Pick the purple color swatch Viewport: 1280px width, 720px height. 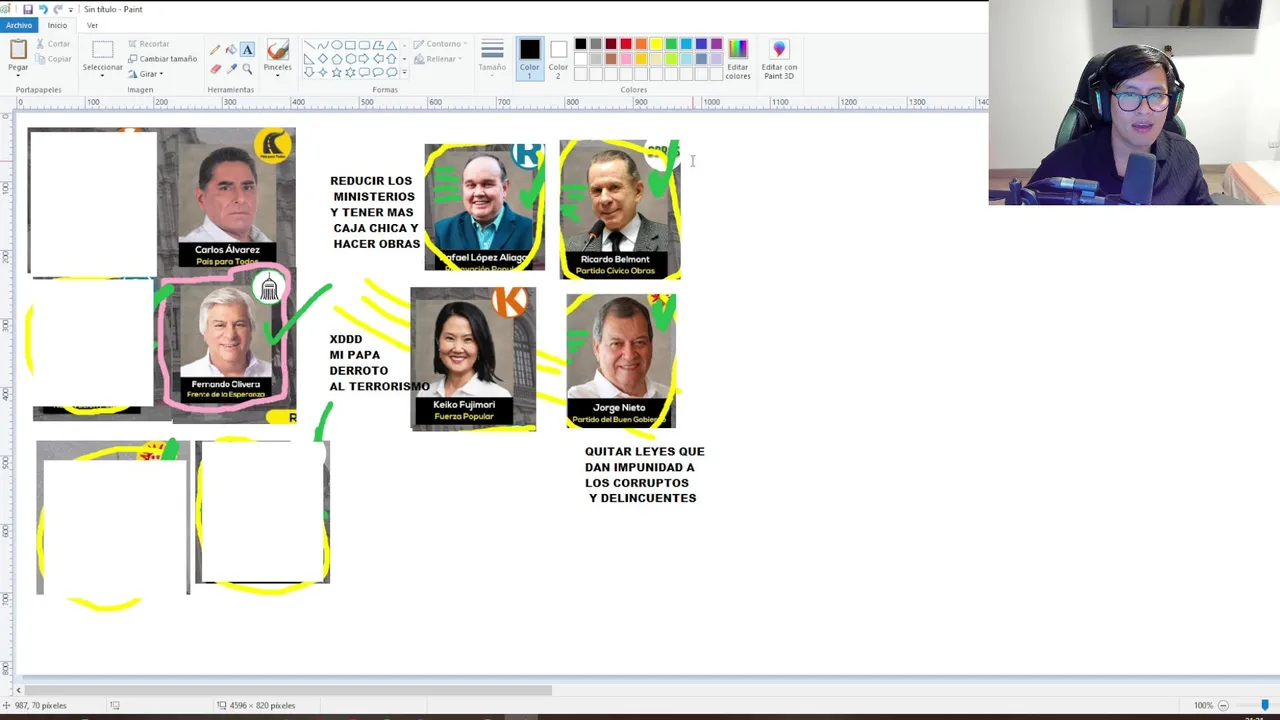point(716,44)
